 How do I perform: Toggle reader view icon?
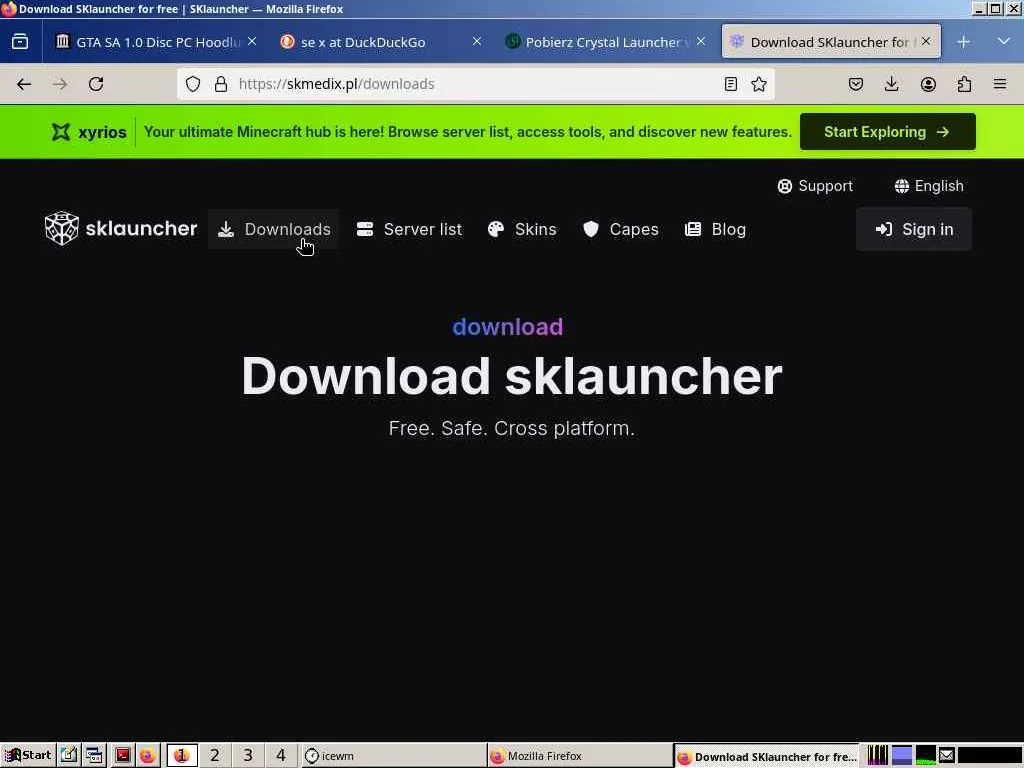coord(731,84)
